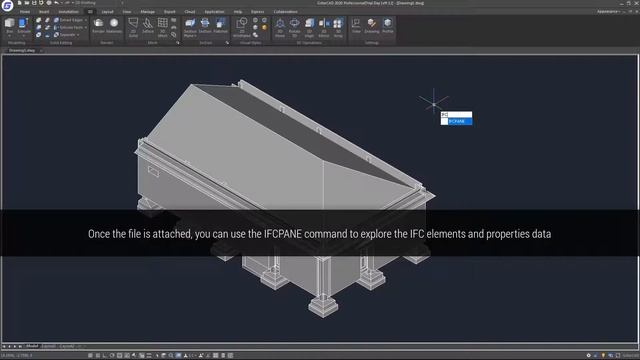Screen dimensions: 640x360
Task: Click the Flatshot tool
Action: click(220, 26)
